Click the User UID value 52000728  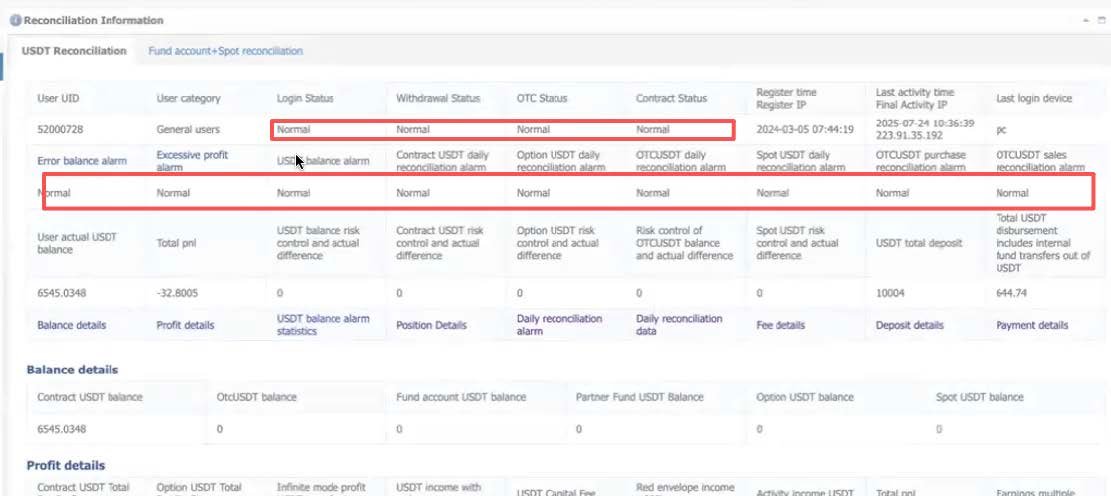pyautogui.click(x=59, y=129)
